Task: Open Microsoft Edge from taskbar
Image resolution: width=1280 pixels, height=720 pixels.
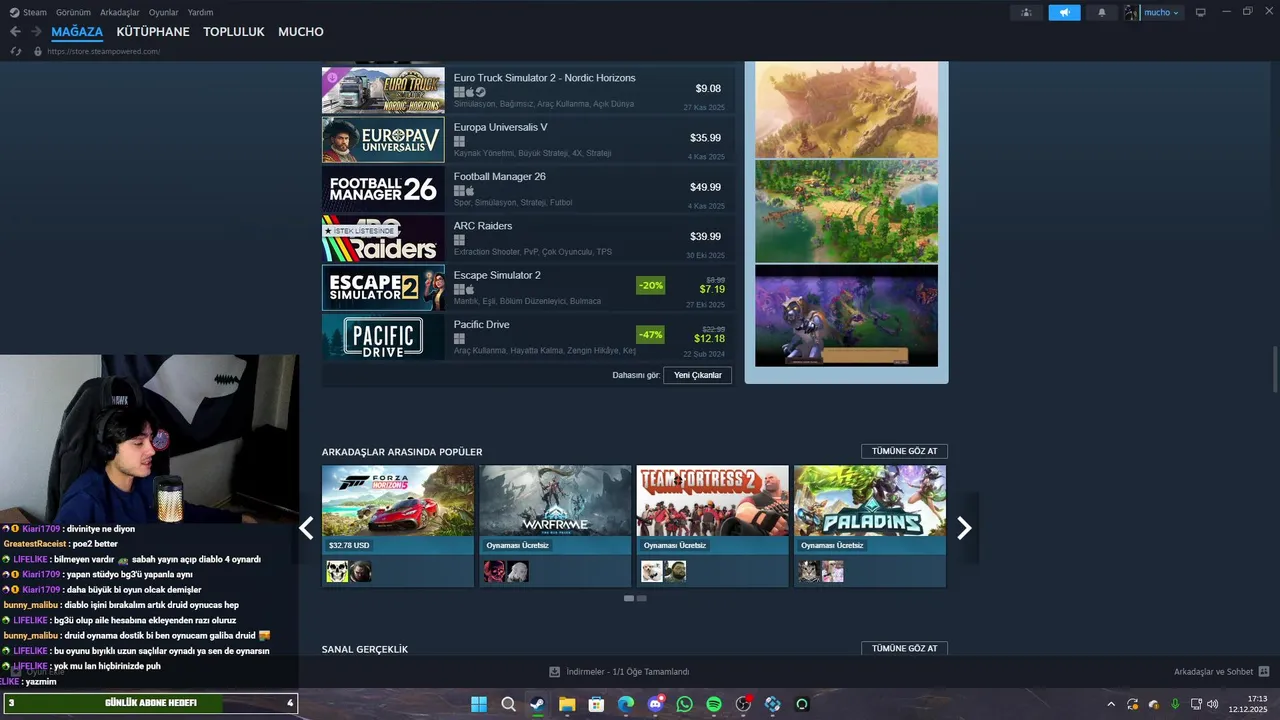Action: [626, 704]
